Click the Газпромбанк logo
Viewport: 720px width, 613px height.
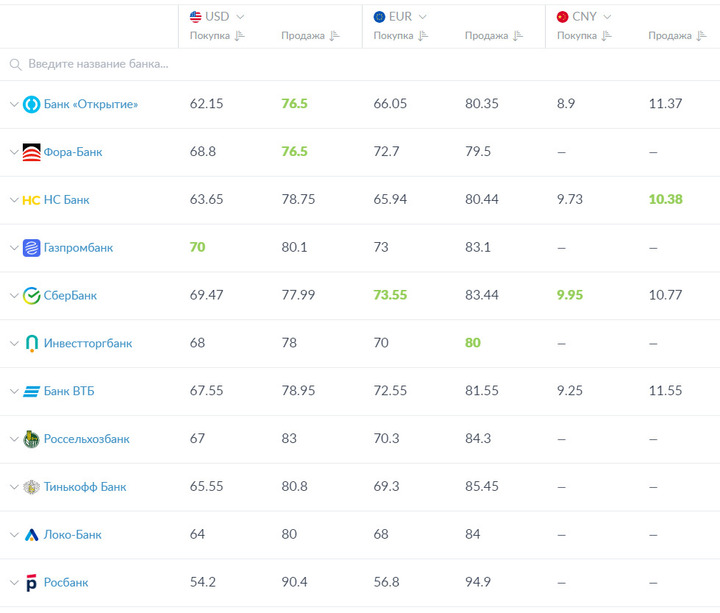point(32,248)
